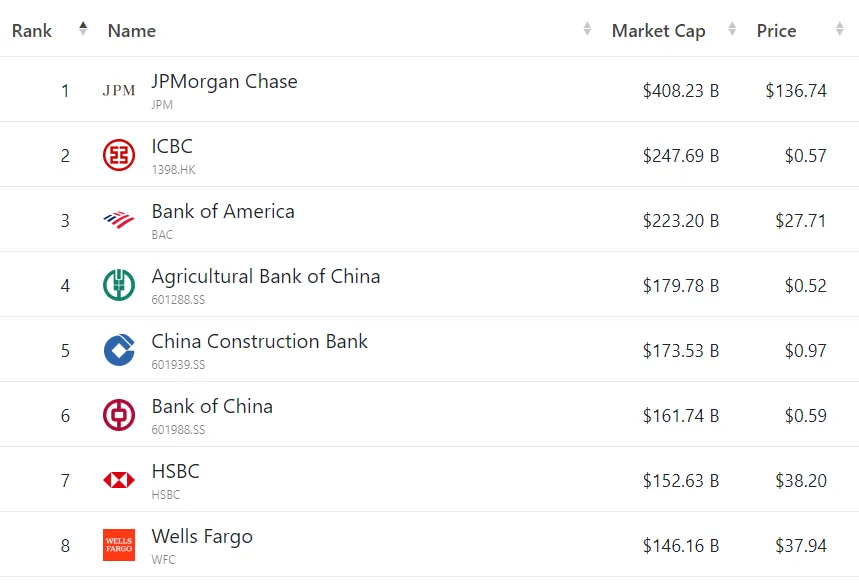
Task: Sort table using the Rank arrows
Action: (83, 28)
